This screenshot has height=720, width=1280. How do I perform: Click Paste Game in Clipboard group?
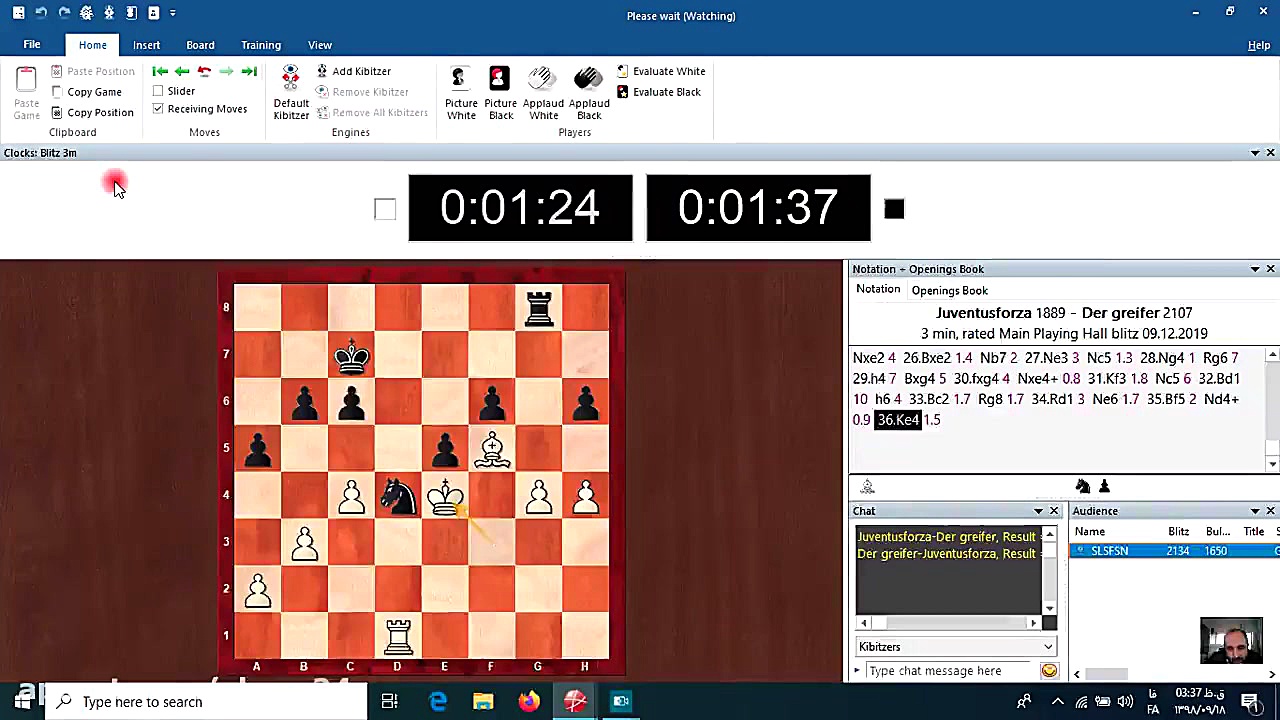(27, 93)
